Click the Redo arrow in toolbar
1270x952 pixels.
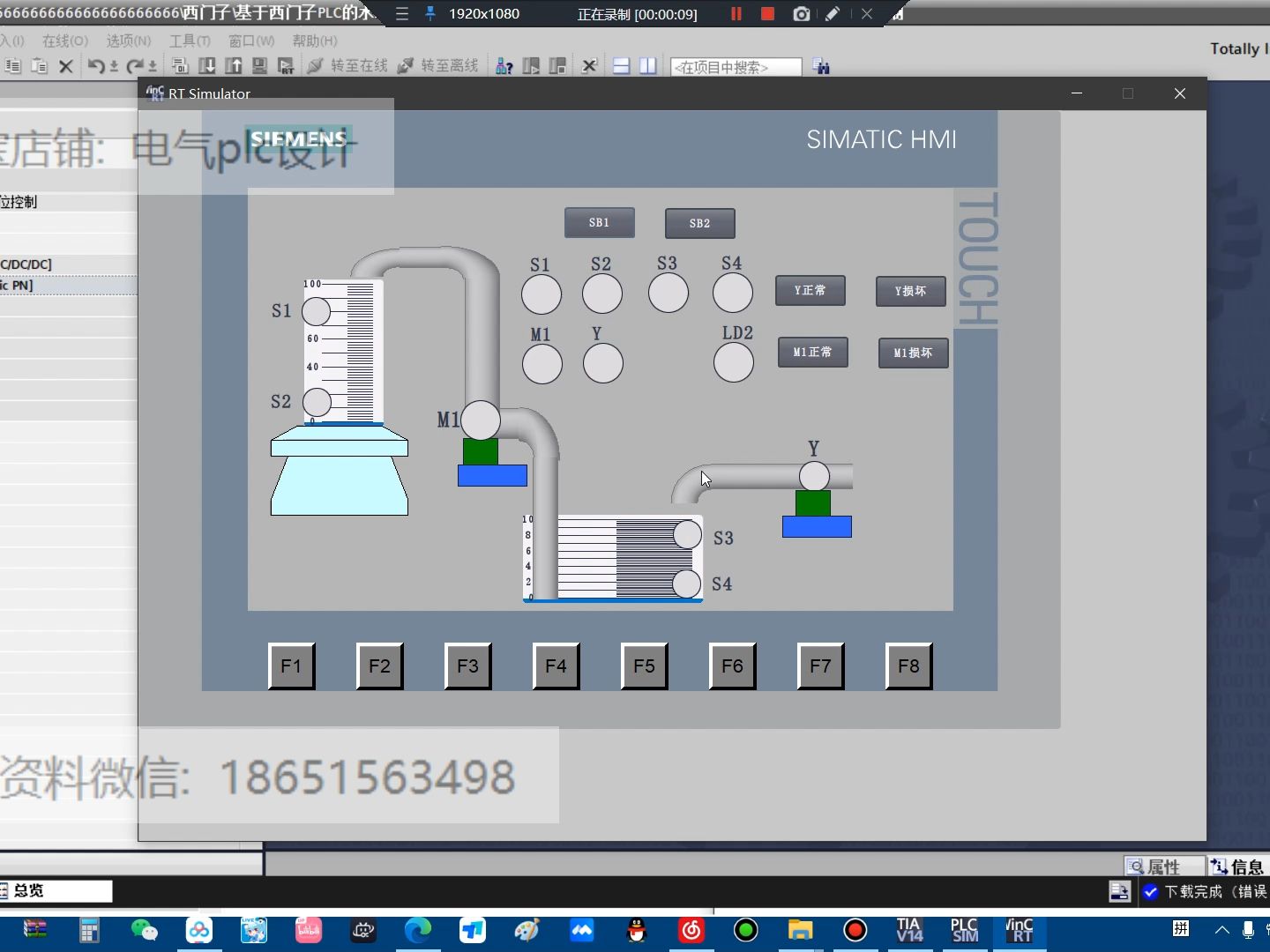(x=135, y=66)
